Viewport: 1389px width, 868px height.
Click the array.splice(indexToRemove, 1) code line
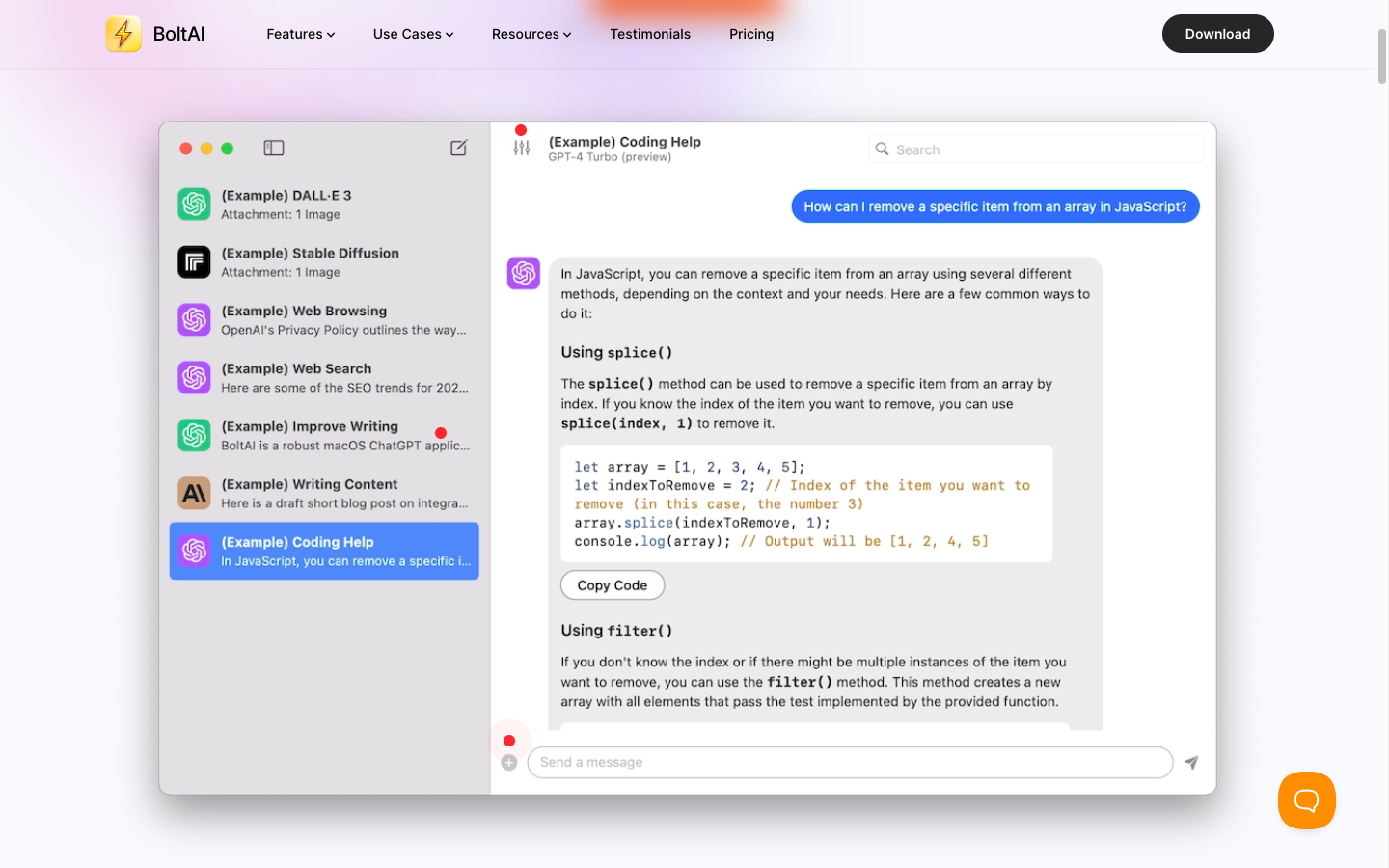pos(702,523)
